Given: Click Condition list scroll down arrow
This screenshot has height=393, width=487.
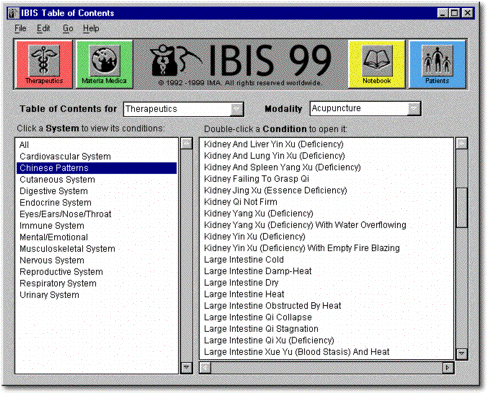Looking at the screenshot, I should tap(462, 354).
